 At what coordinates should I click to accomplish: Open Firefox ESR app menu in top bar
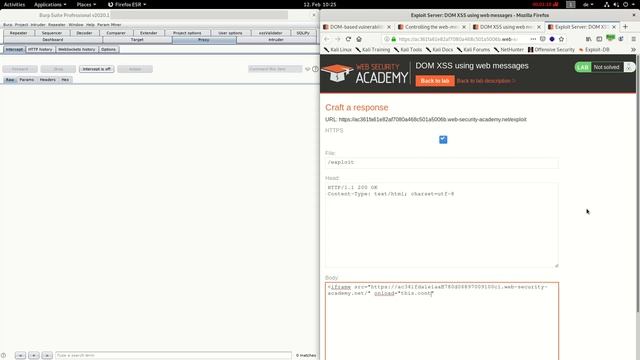127,4
